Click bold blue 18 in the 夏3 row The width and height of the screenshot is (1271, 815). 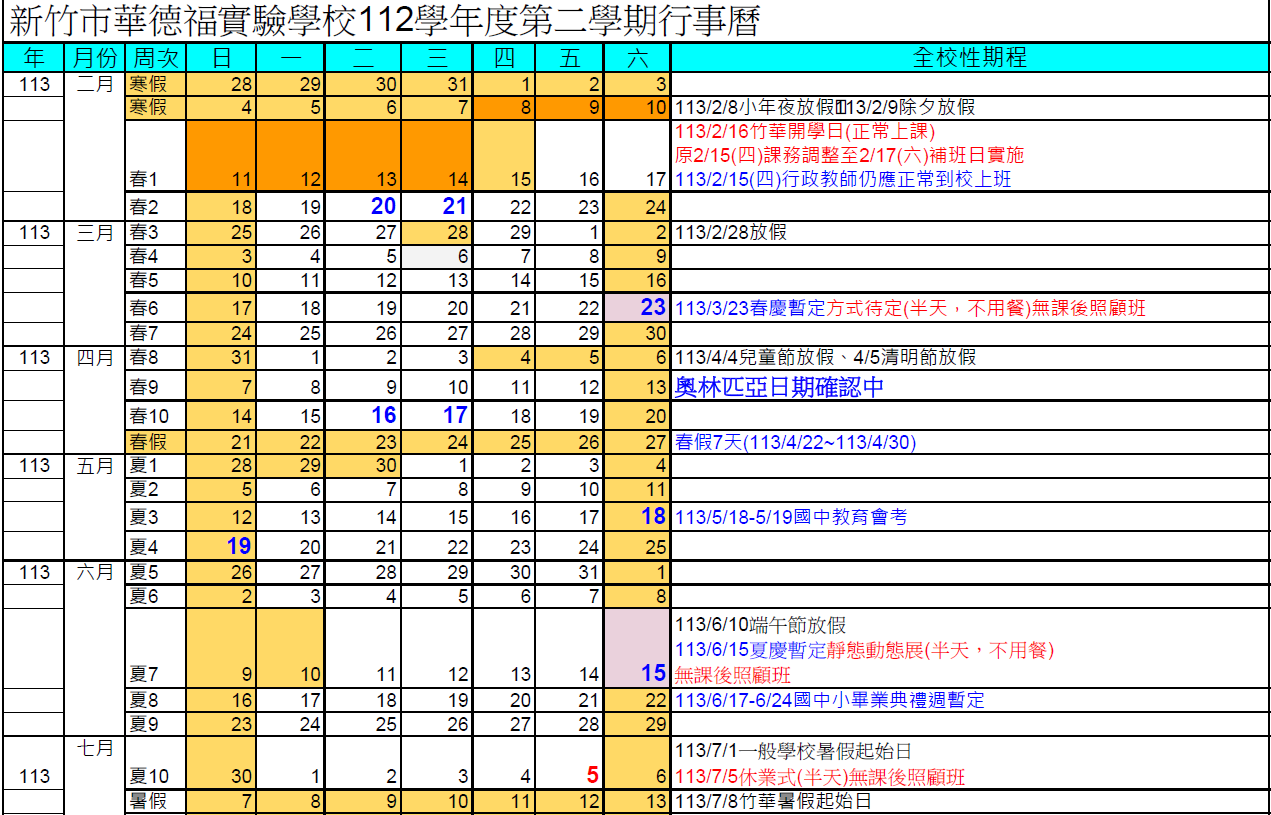pos(653,516)
